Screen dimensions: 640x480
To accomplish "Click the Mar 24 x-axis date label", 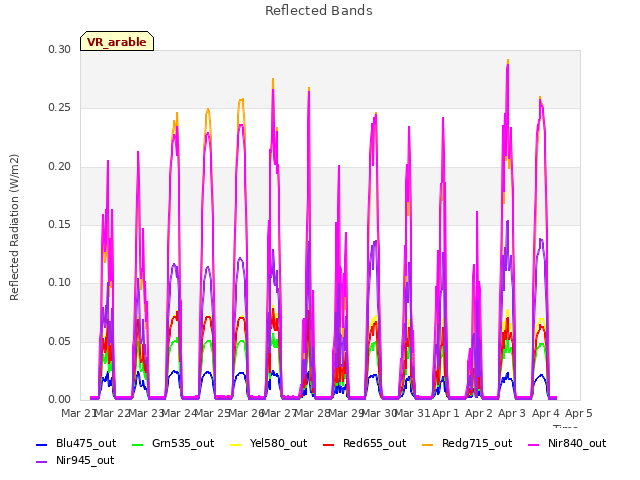I will [179, 413].
